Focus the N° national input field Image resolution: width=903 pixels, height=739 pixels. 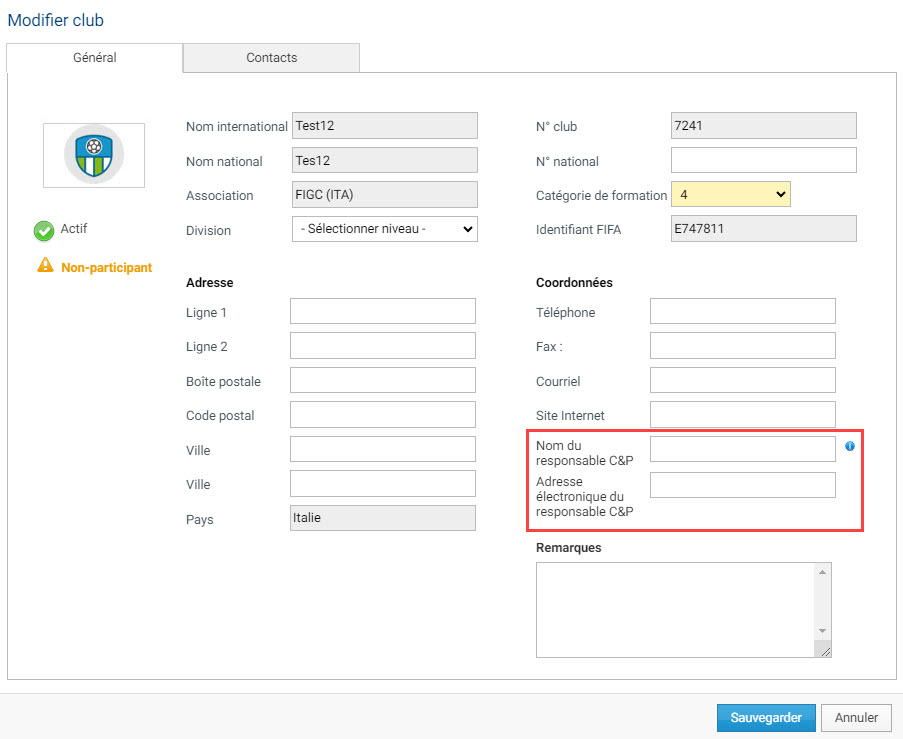pyautogui.click(x=764, y=160)
